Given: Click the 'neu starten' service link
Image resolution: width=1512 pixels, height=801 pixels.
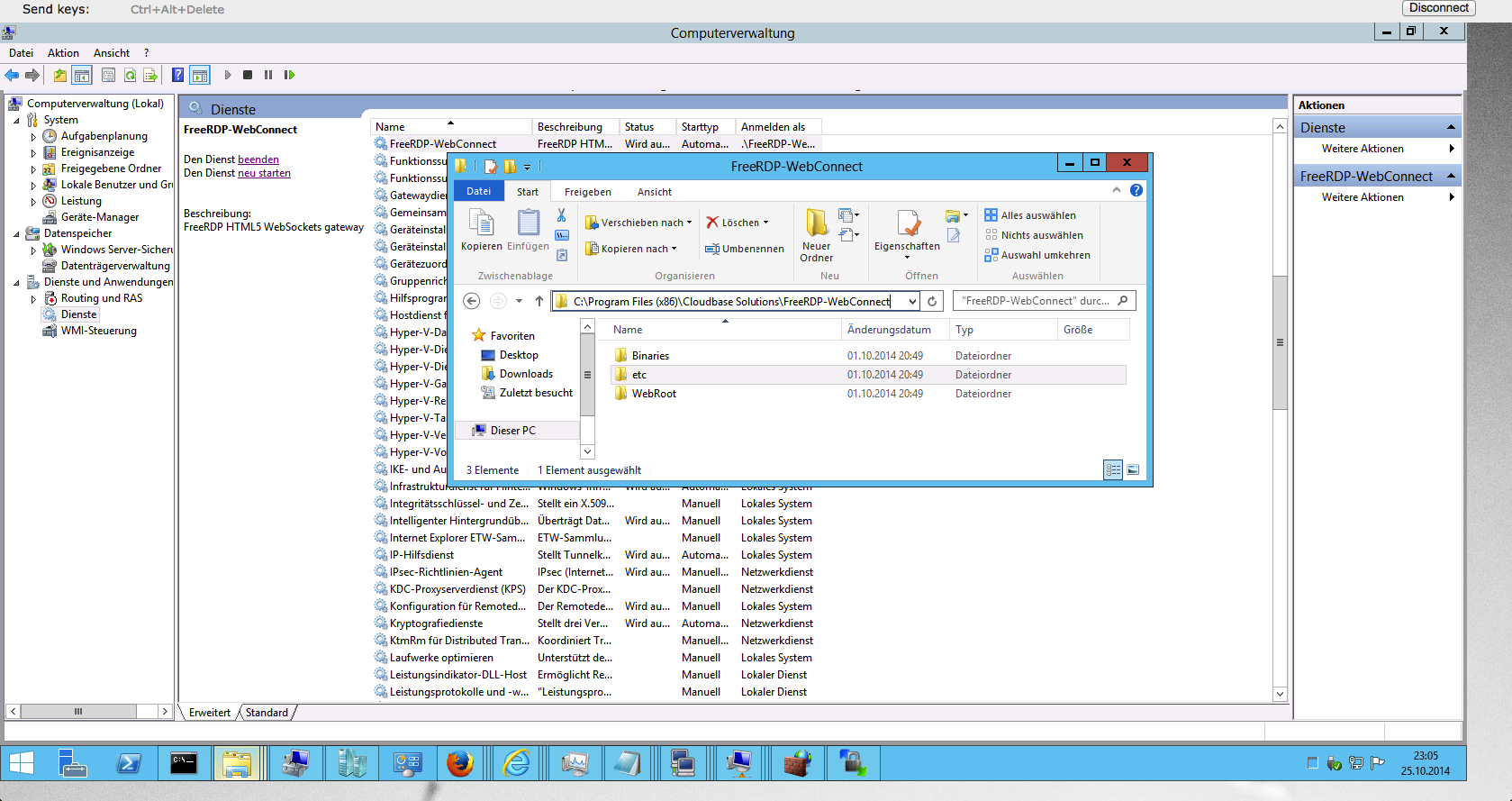Looking at the screenshot, I should click(x=264, y=173).
